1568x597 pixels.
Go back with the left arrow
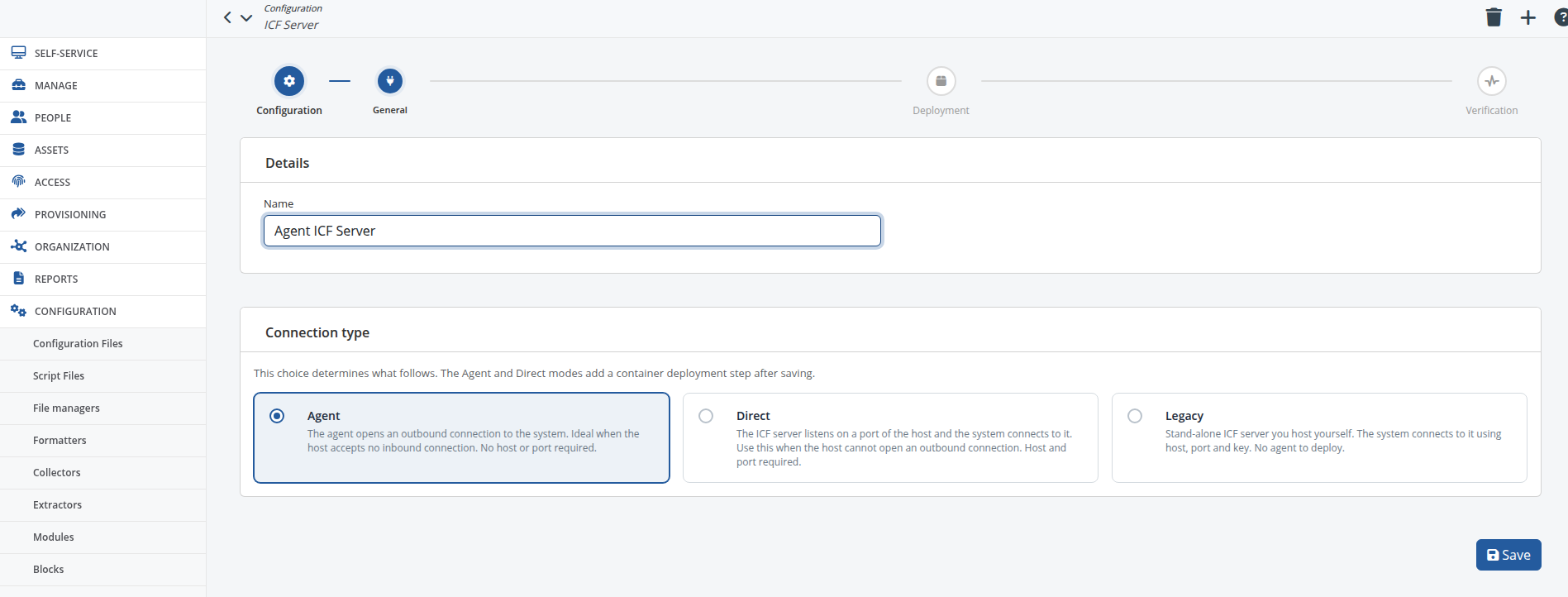pyautogui.click(x=227, y=17)
